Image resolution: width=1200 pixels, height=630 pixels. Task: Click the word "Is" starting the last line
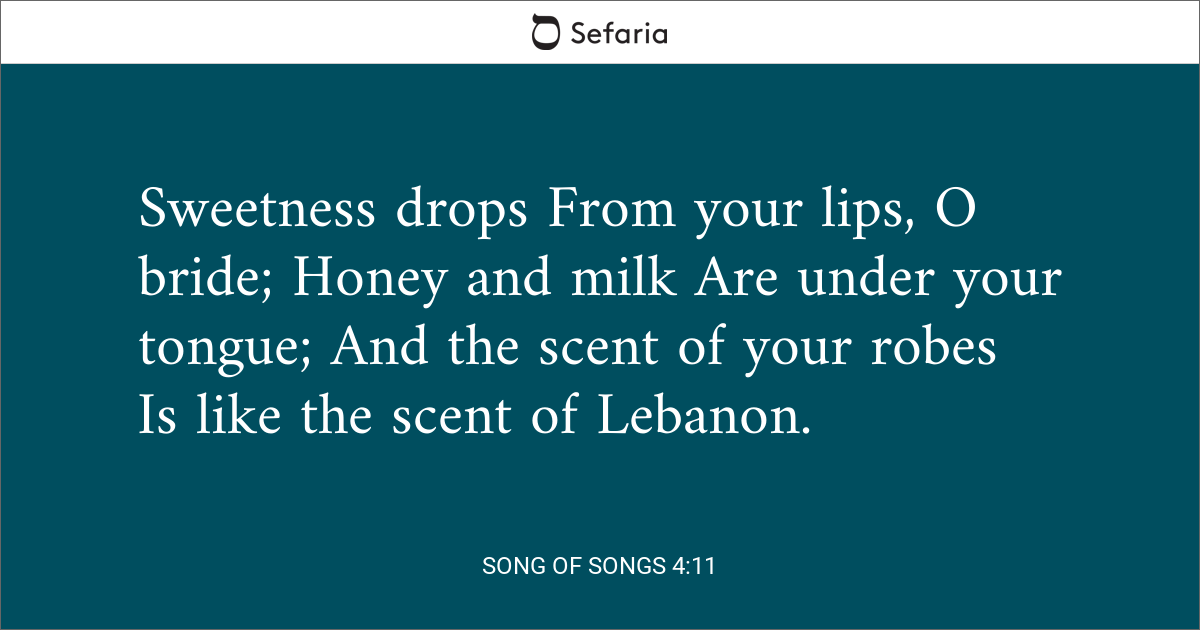point(157,416)
